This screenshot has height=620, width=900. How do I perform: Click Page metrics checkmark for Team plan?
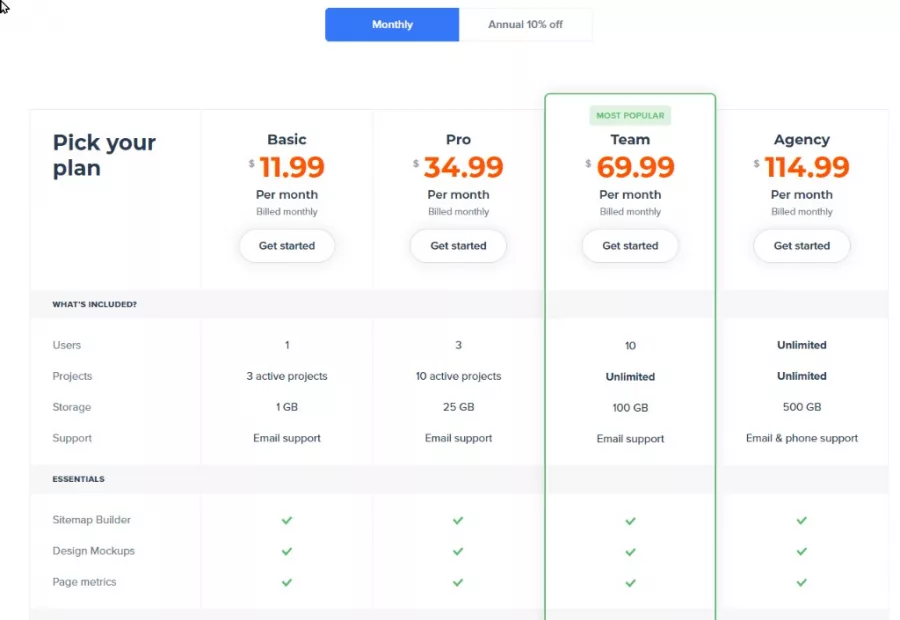click(x=630, y=583)
